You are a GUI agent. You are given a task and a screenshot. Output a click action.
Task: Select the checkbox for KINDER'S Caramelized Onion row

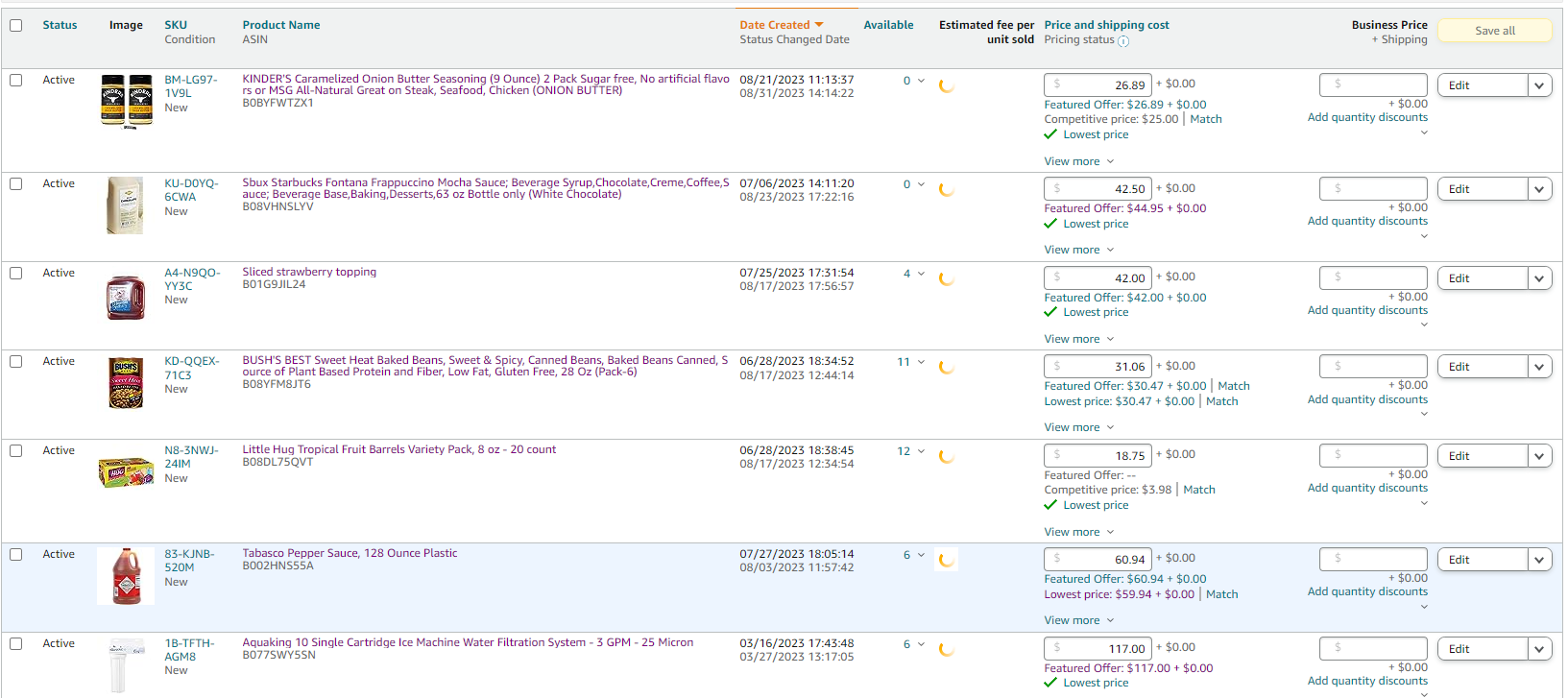click(x=16, y=81)
